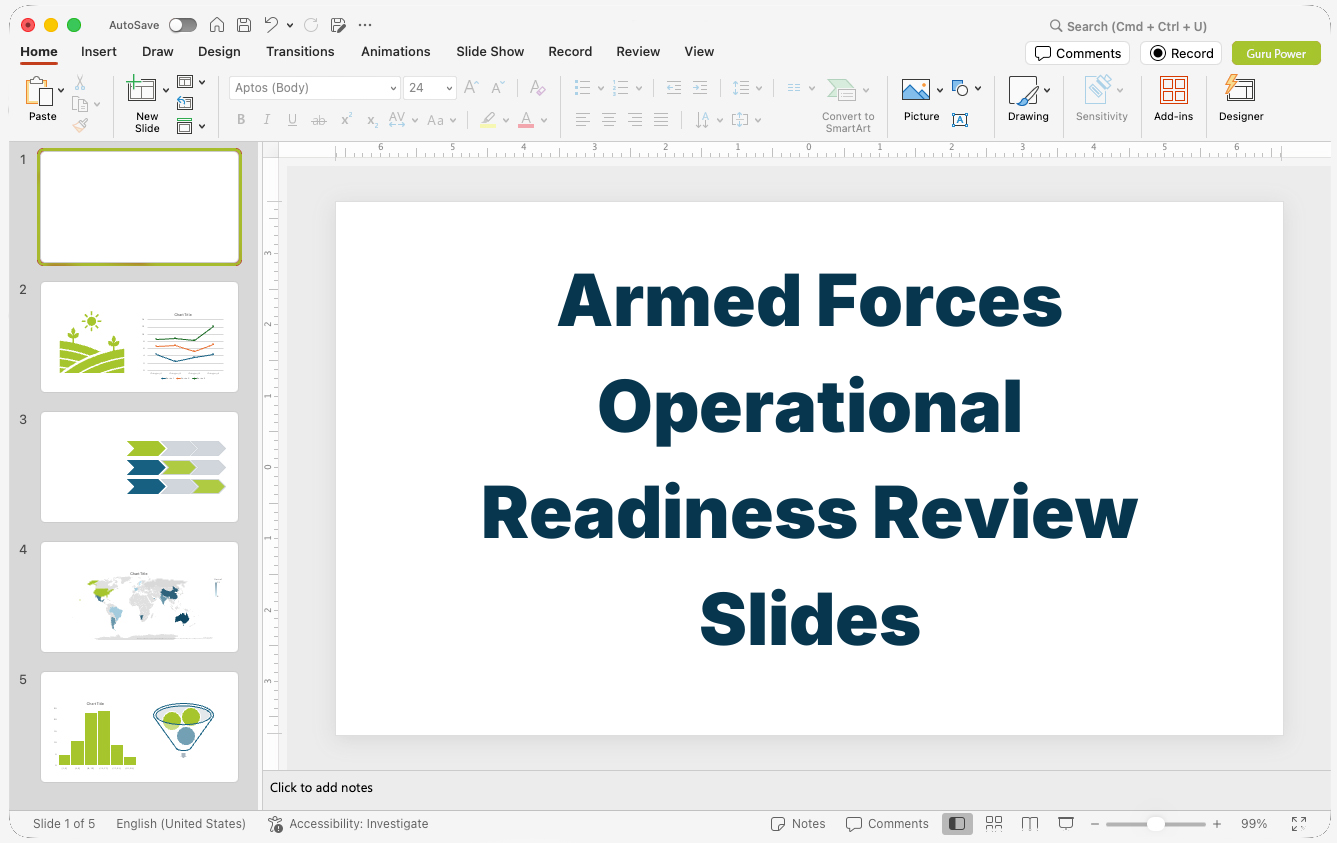Click the Shapes icon

[x=961, y=88]
